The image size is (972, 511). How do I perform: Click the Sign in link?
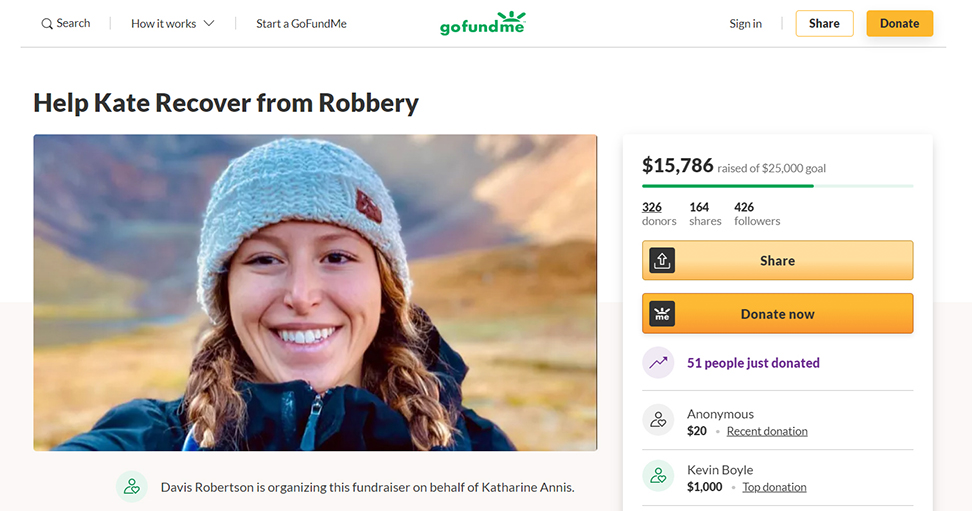click(x=745, y=24)
